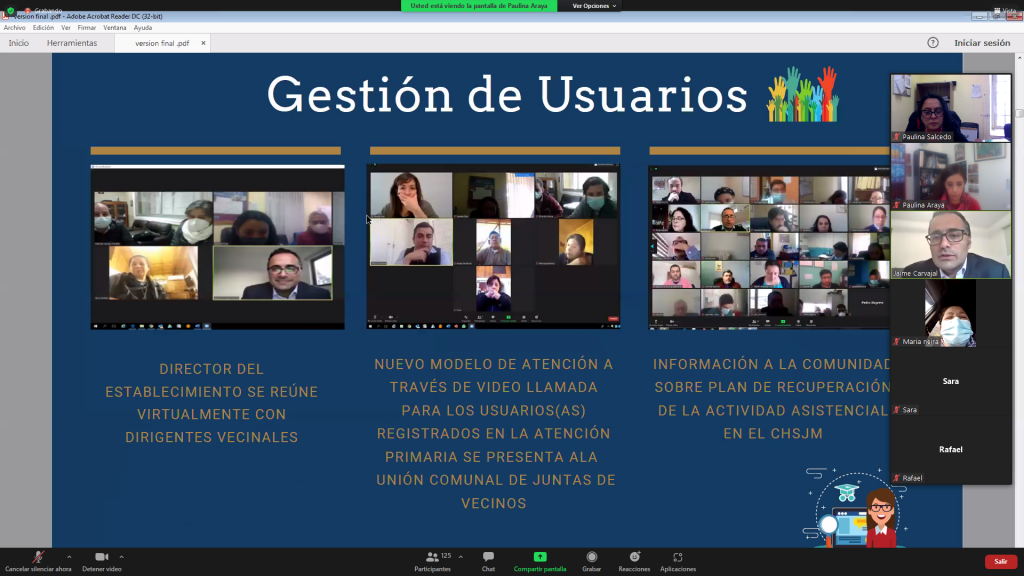Open the Ver Opciones dropdown
The image size is (1024, 576).
coord(594,6)
